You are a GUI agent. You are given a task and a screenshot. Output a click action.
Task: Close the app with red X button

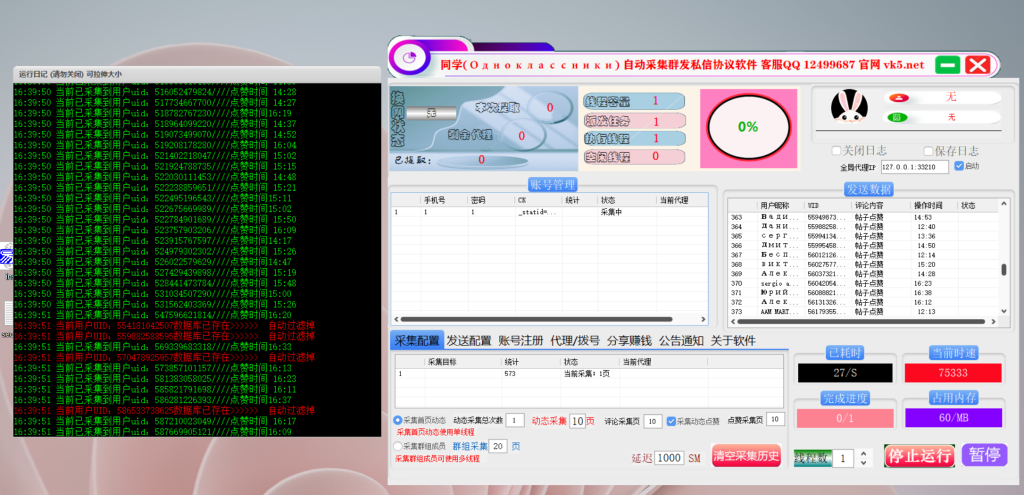pos(978,65)
